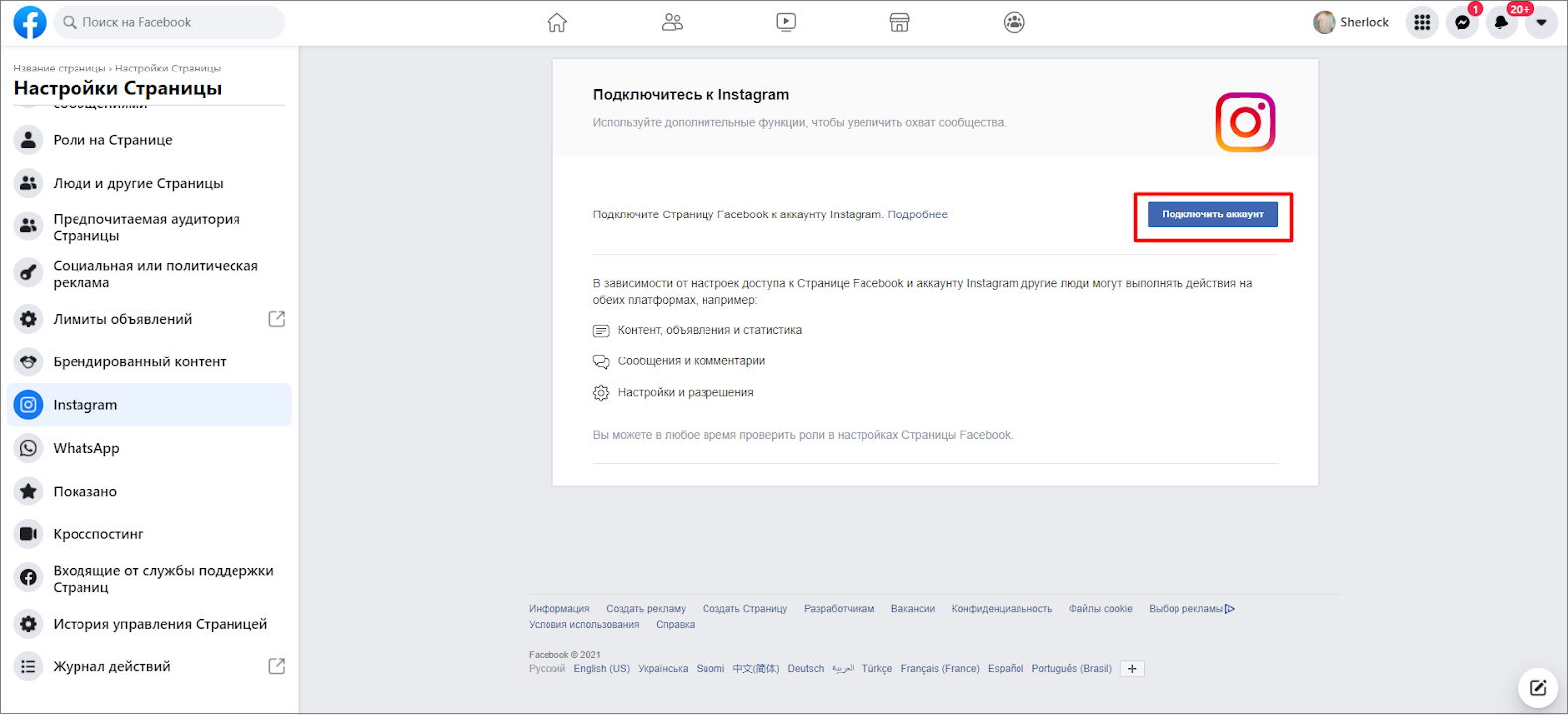
Task: Click the WhatsApp sidebar icon
Action: pos(29,448)
